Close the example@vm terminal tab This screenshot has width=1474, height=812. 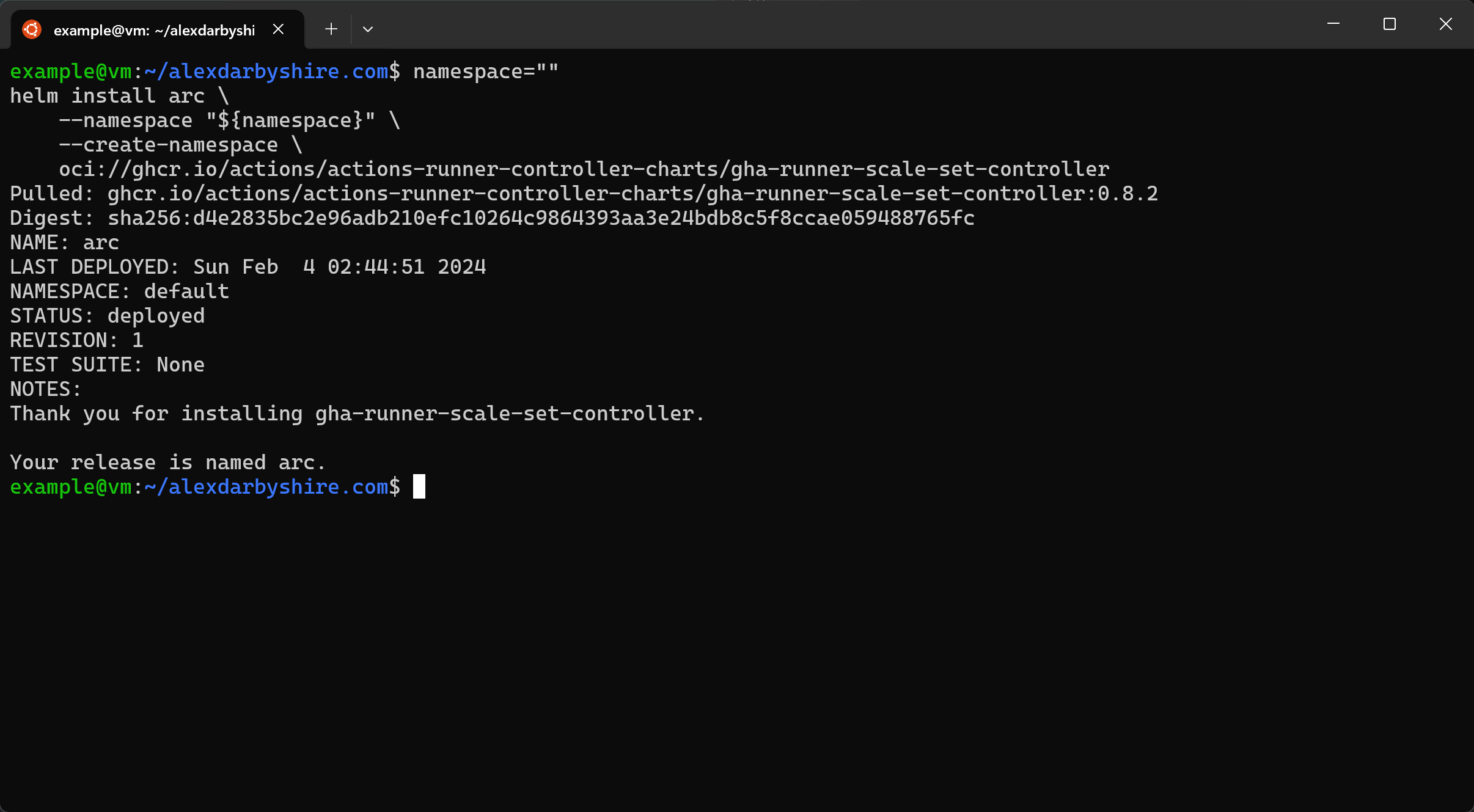click(x=278, y=29)
